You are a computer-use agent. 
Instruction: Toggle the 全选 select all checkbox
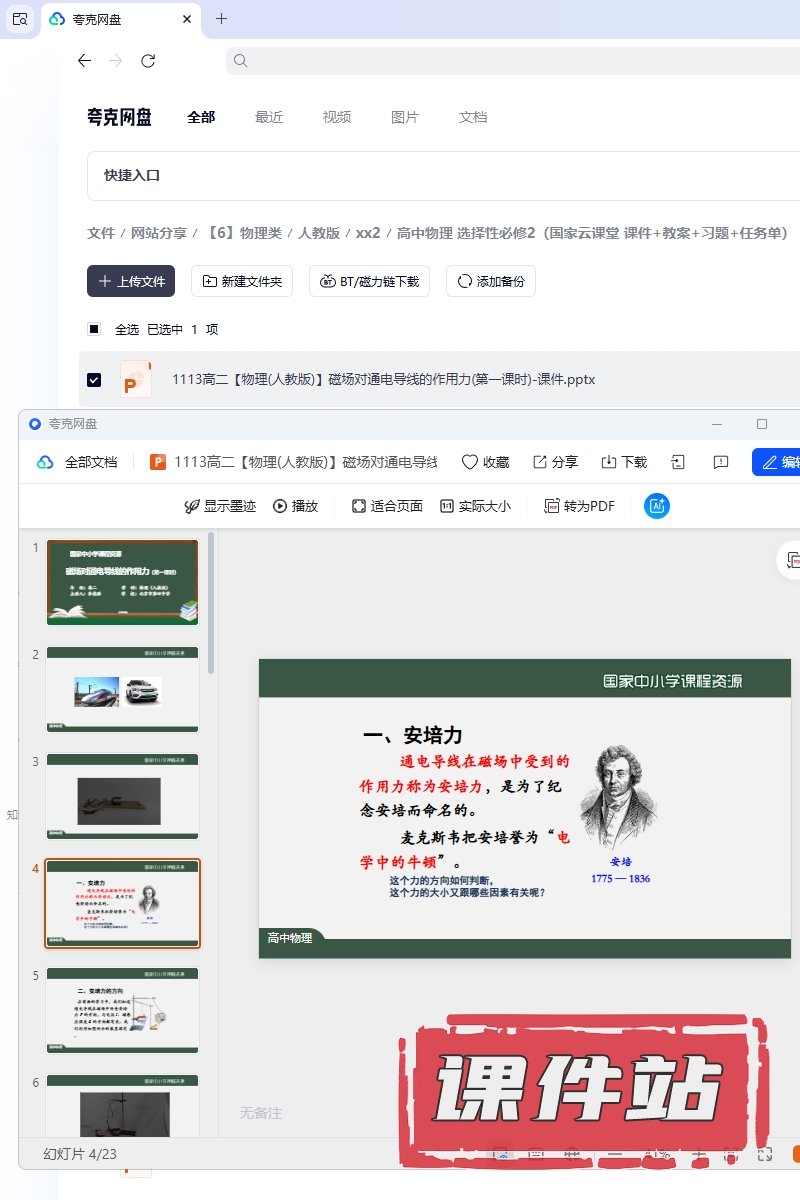tap(94, 329)
